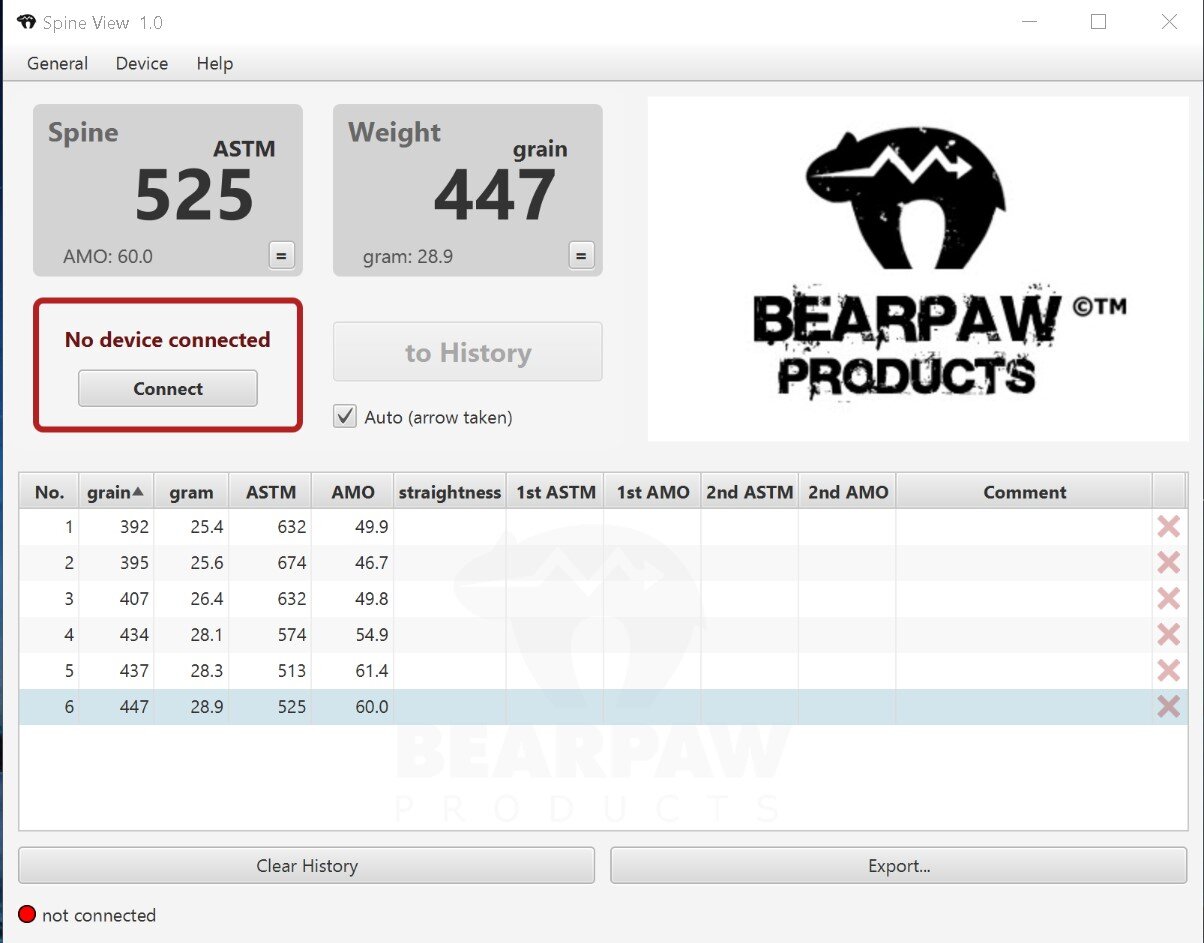This screenshot has height=943, width=1204.
Task: Delete history row 6 with red X
Action: pyautogui.click(x=1168, y=707)
